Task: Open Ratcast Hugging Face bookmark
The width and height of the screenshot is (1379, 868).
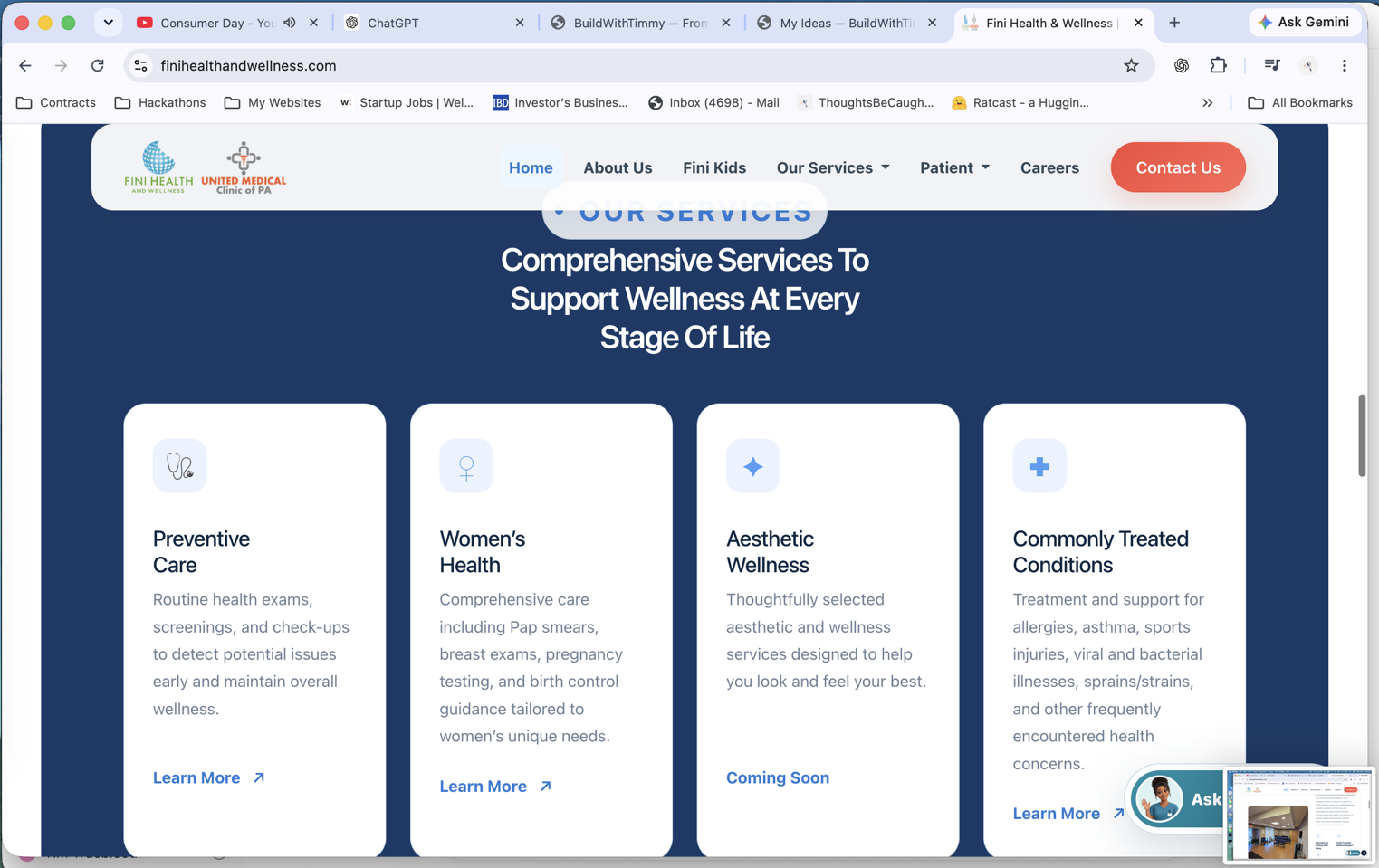Action: pos(1020,102)
